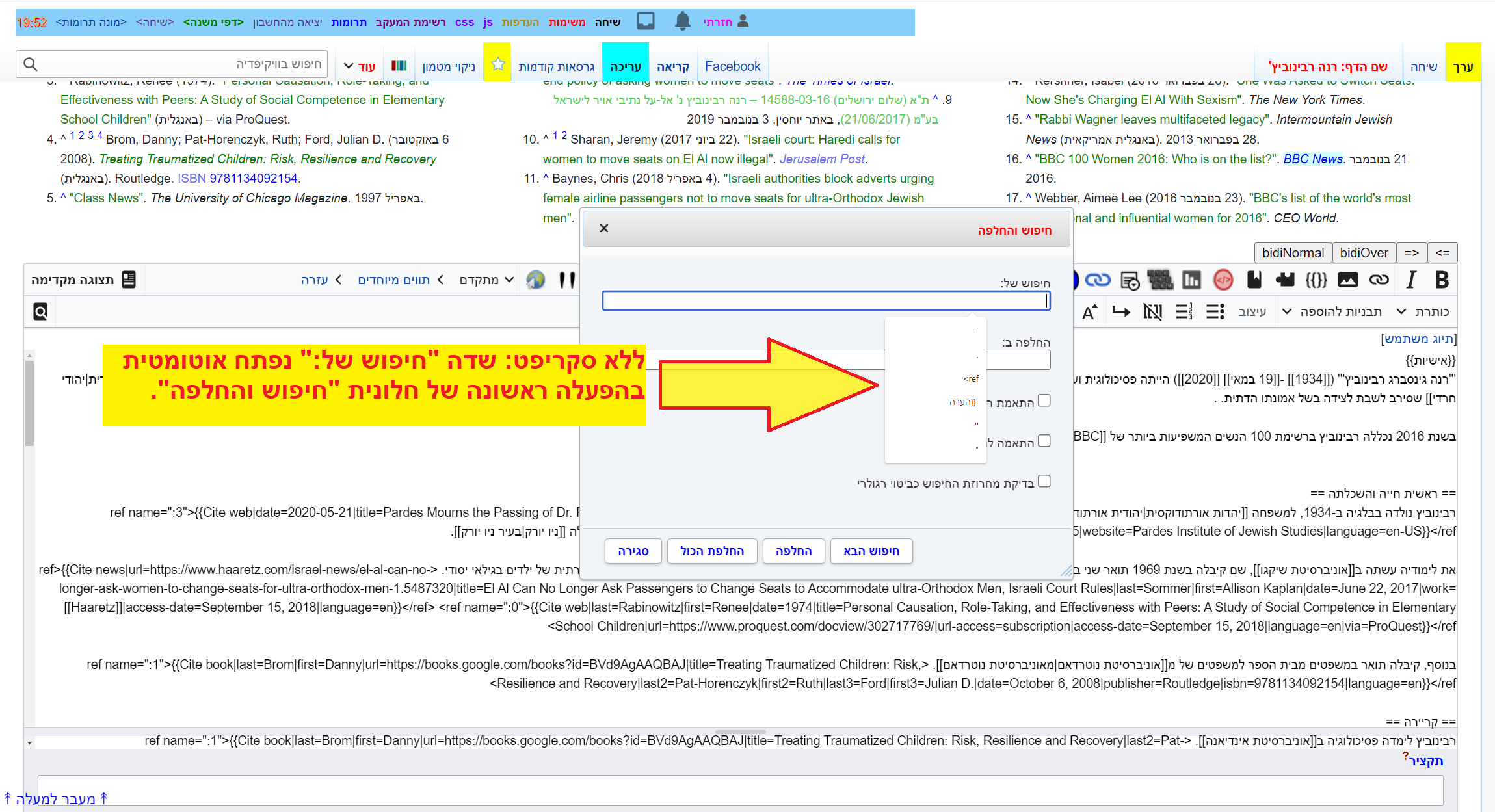Insert a line break arrow icon
This screenshot has width=1495, height=812.
[x=1121, y=312]
